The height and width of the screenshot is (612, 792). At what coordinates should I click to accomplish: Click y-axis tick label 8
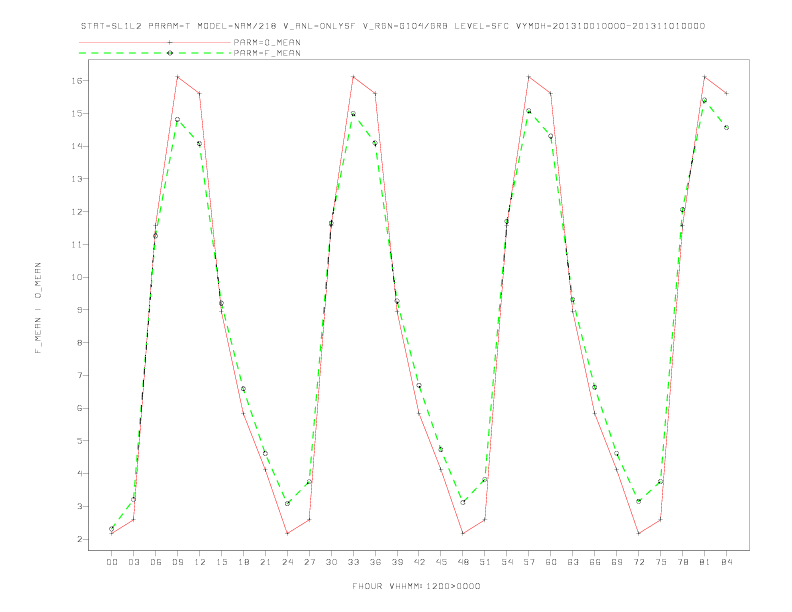(79, 342)
